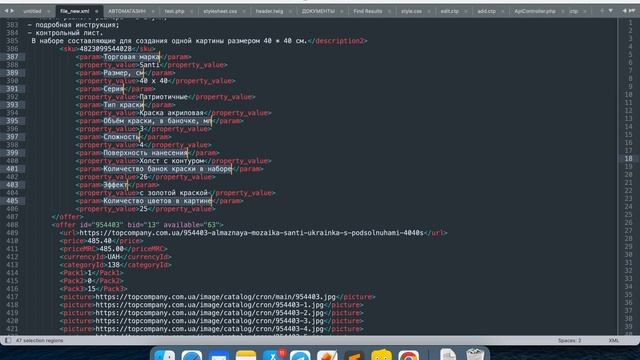Viewport: 640px width, 360px height.
Task: Close the file_new.xml tab
Action: pyautogui.click(x=96, y=11)
